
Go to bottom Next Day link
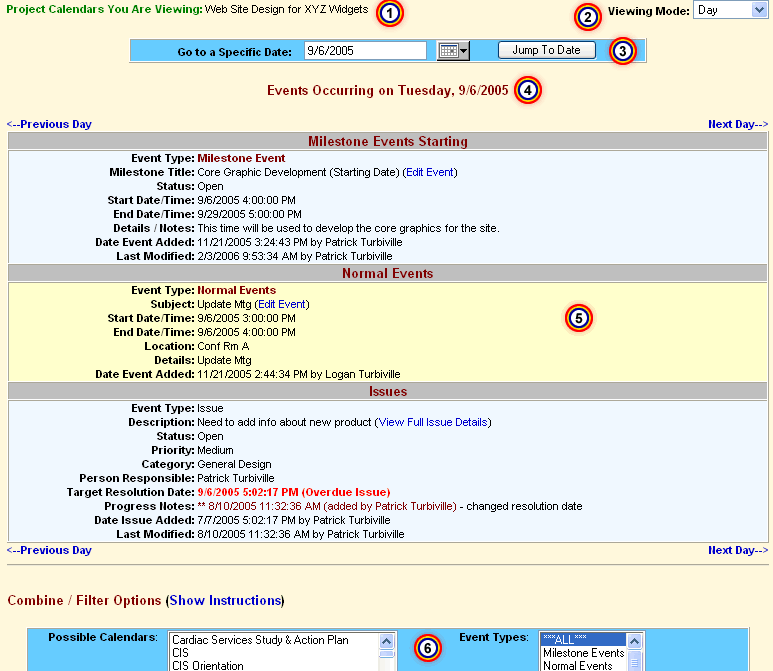point(738,550)
